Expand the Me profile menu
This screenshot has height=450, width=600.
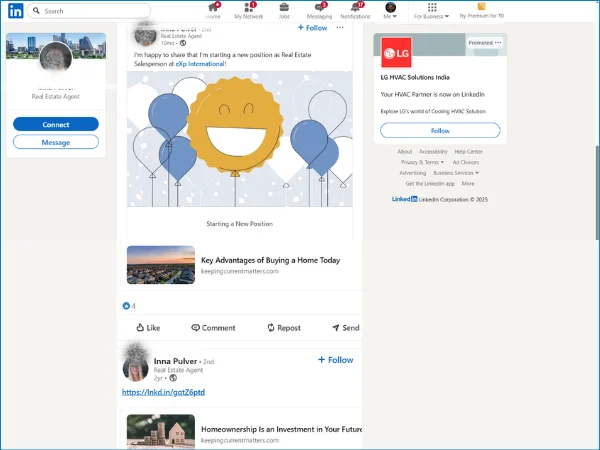coord(390,11)
